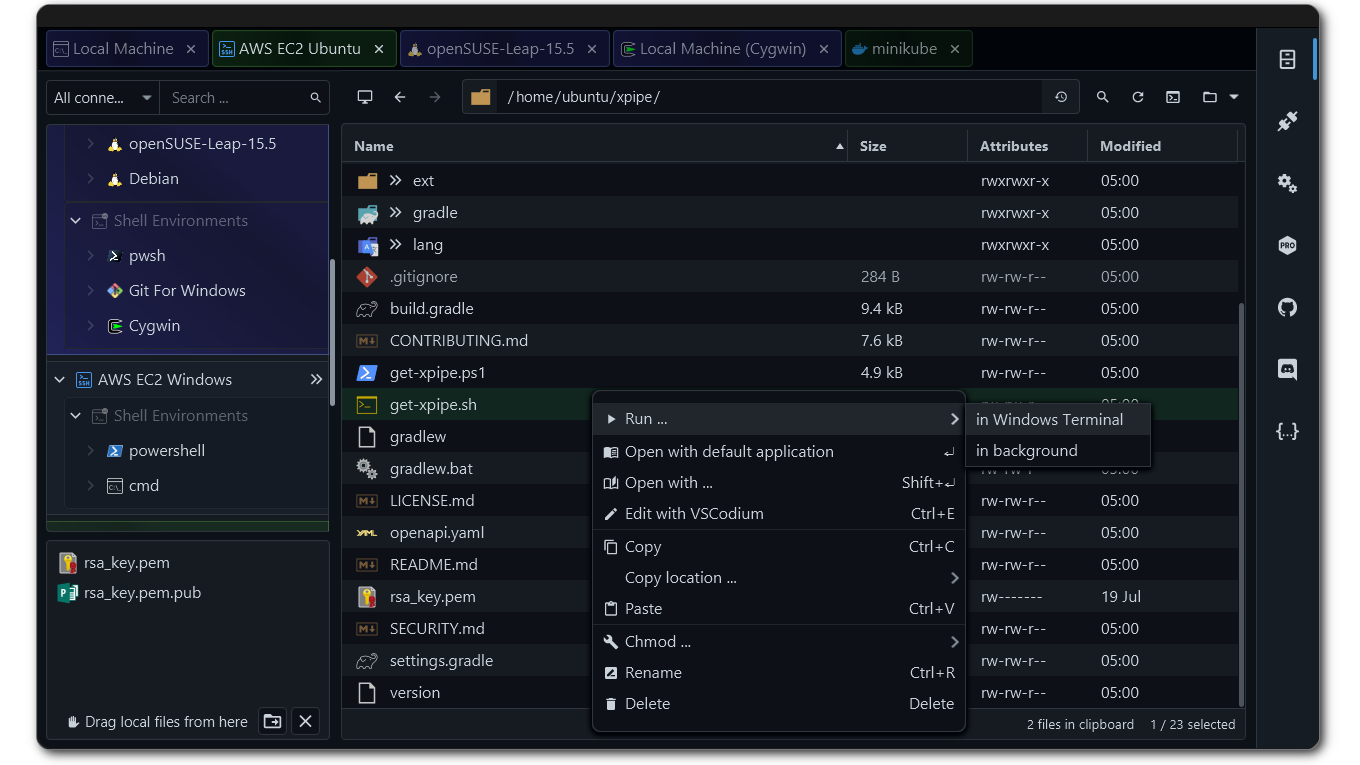Viewport: 1360px width, 765px height.
Task: Go back with the left arrow
Action: (400, 97)
